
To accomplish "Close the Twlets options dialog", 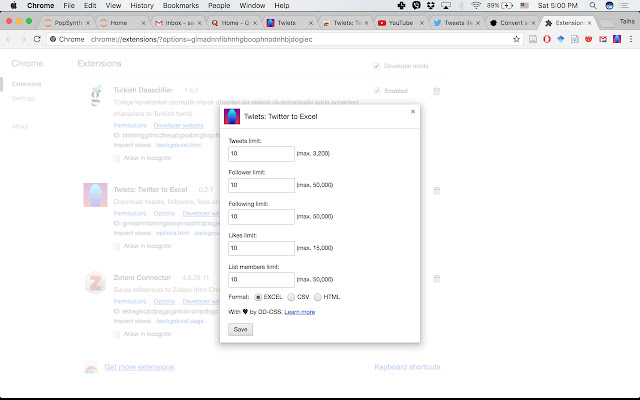I will (413, 111).
